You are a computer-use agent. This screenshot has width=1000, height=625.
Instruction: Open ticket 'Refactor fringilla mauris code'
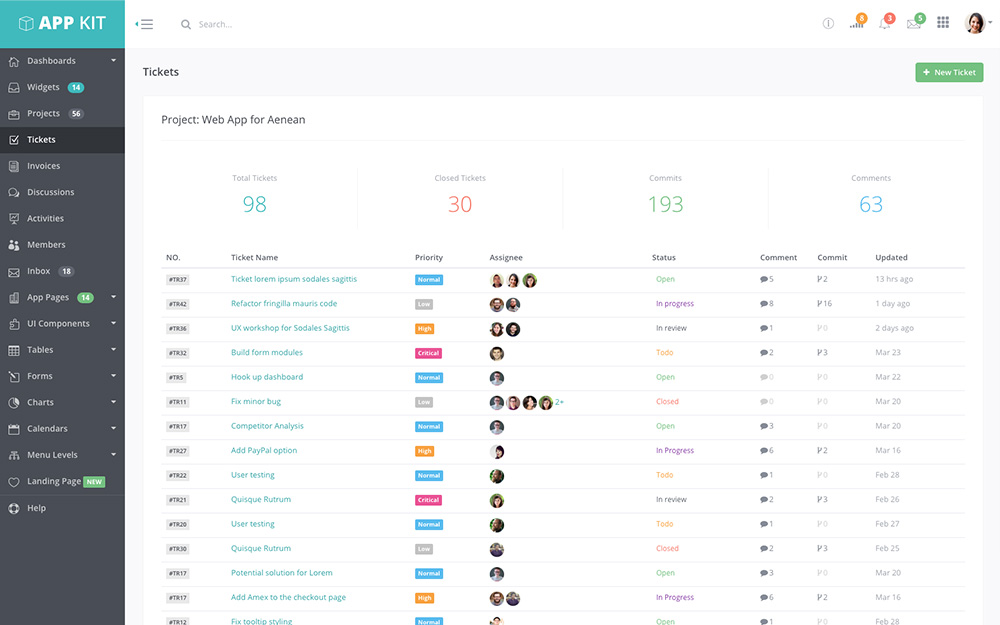pos(284,304)
